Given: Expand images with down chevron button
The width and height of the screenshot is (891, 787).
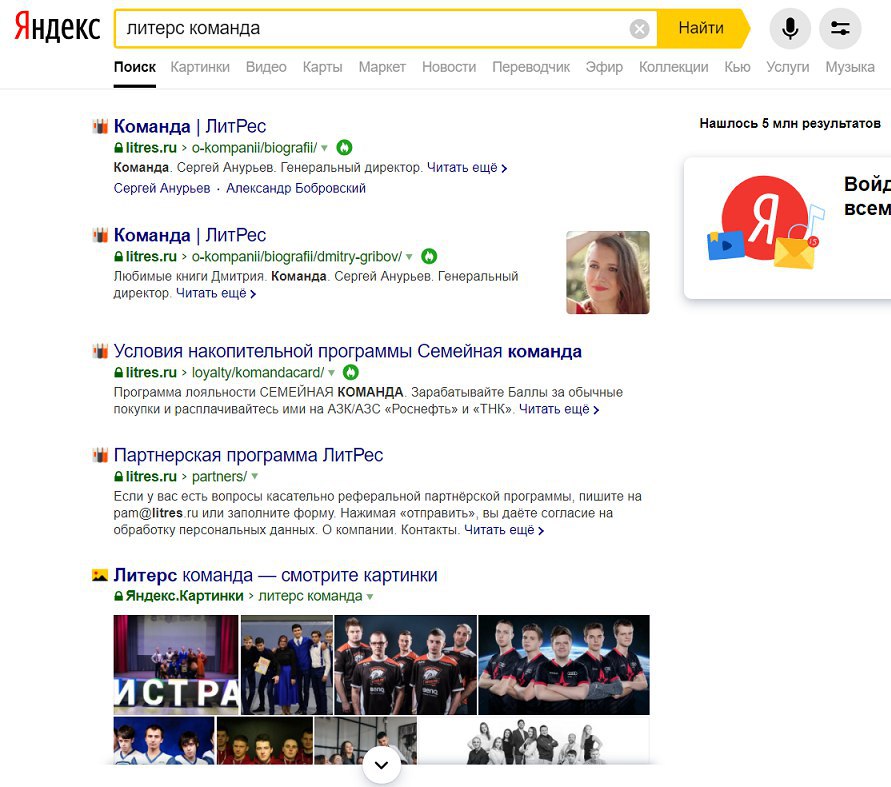Looking at the screenshot, I should [x=381, y=765].
